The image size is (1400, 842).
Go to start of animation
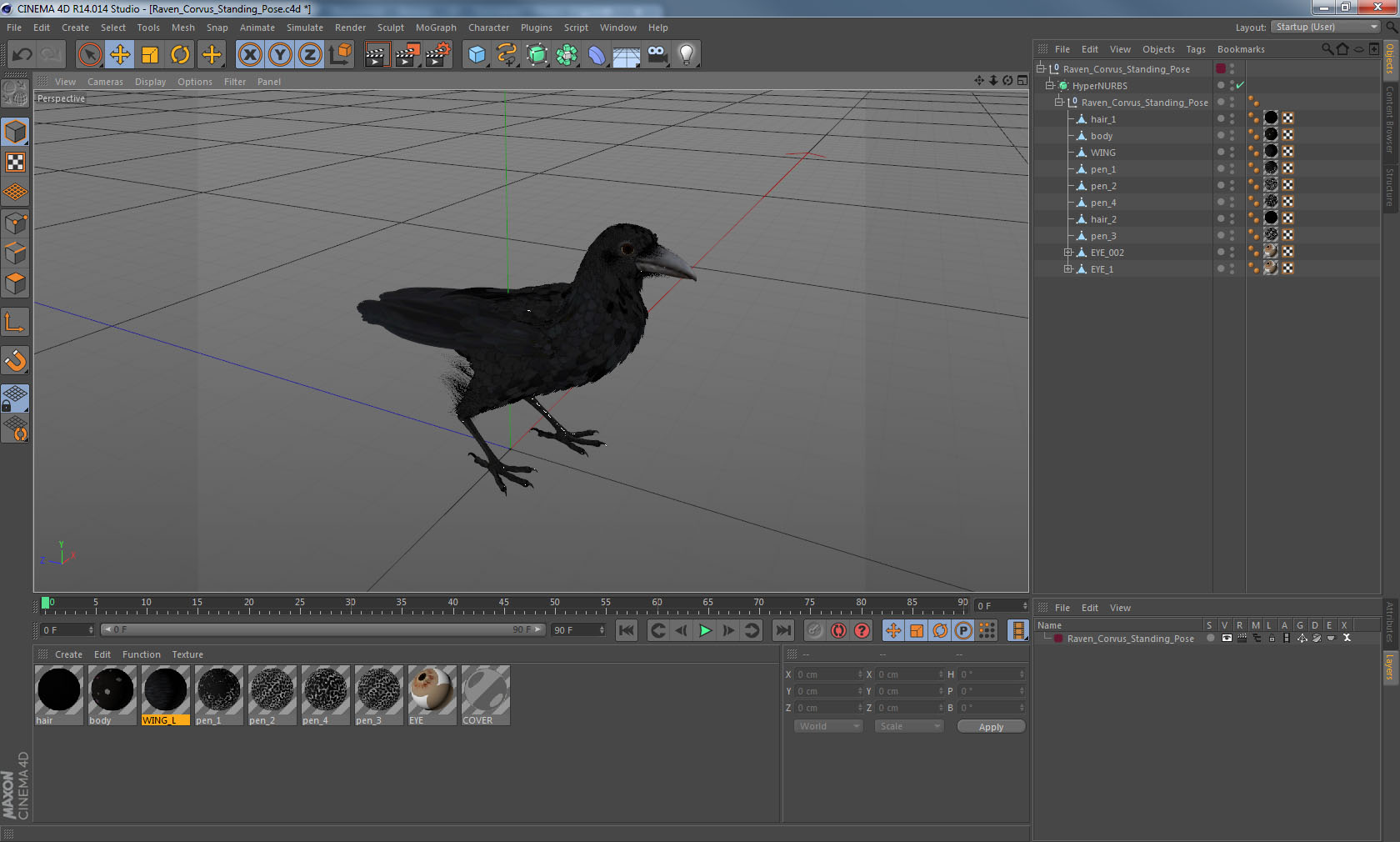pyautogui.click(x=627, y=630)
